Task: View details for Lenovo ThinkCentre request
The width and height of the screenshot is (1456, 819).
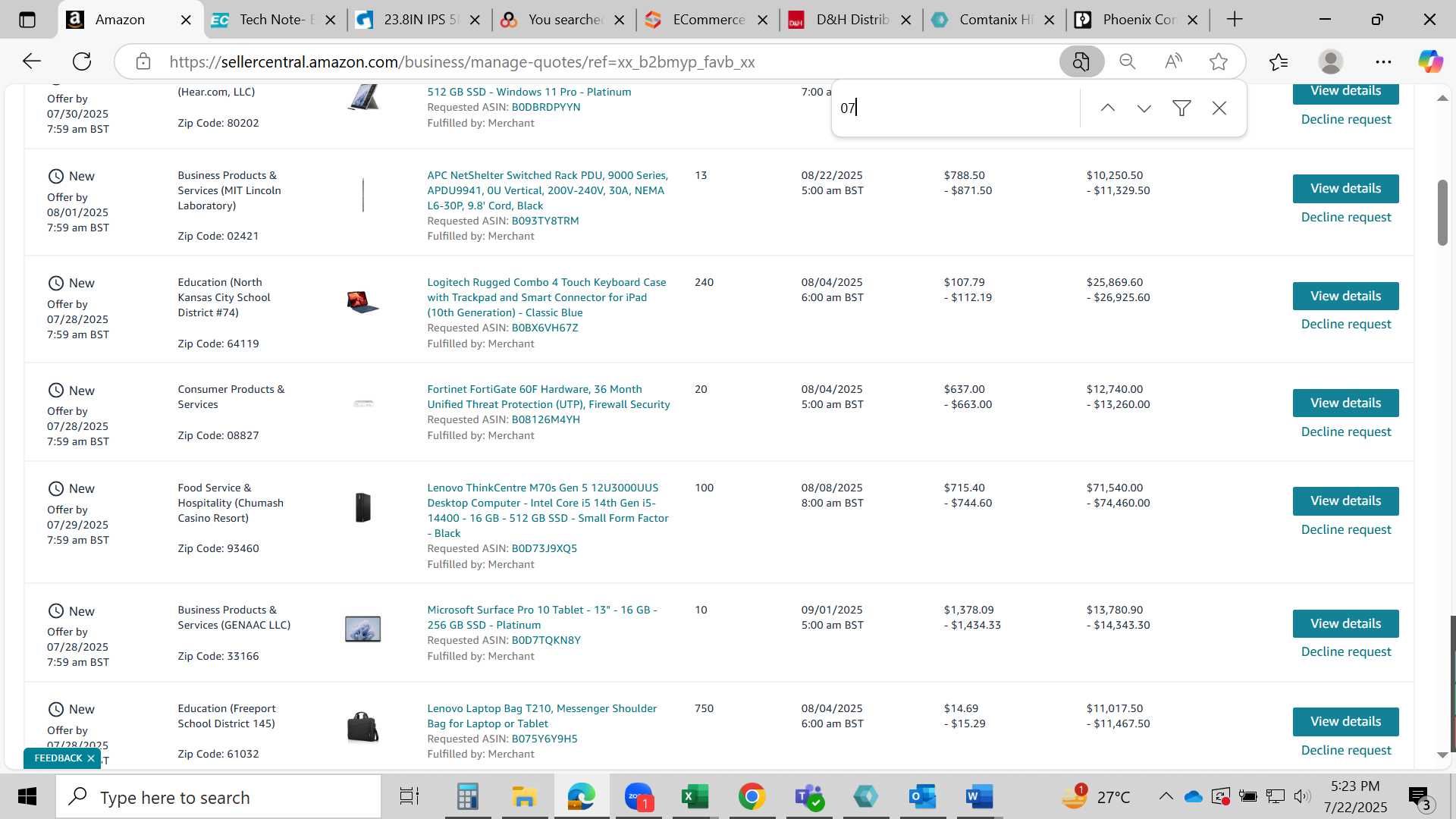Action: click(1345, 500)
